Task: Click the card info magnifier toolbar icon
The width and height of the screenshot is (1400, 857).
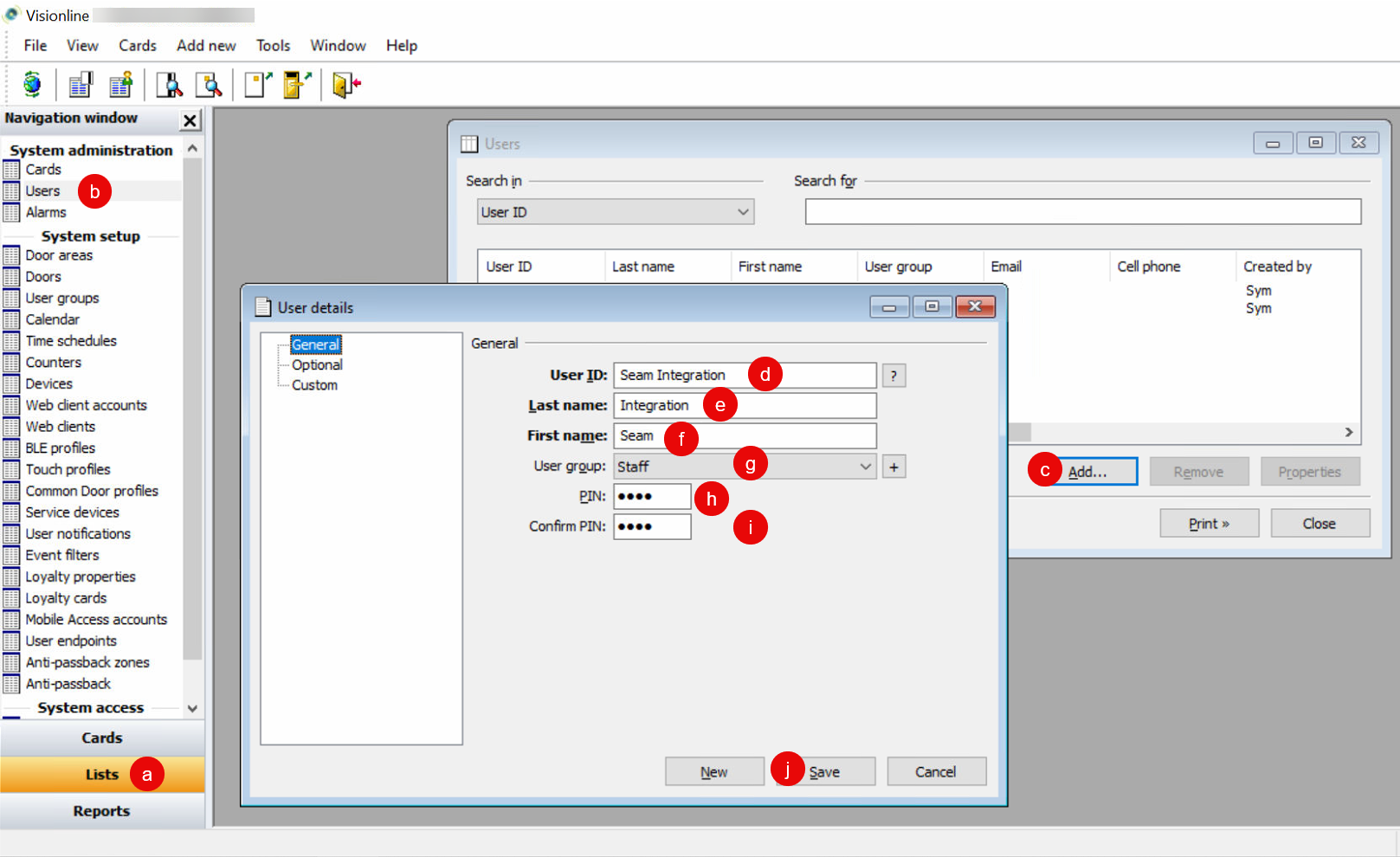Action: 210,85
